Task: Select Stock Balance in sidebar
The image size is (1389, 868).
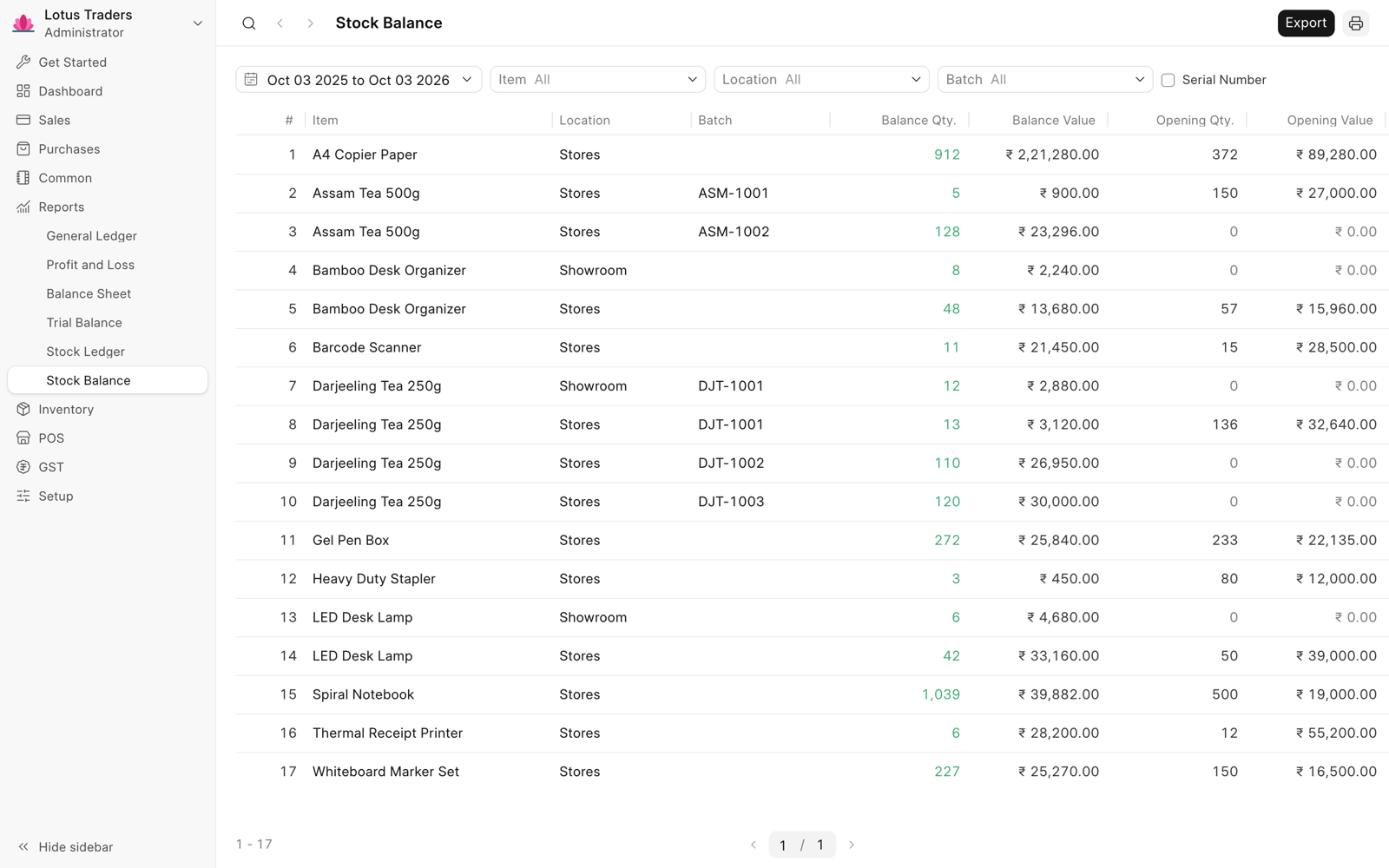Action: [108, 380]
